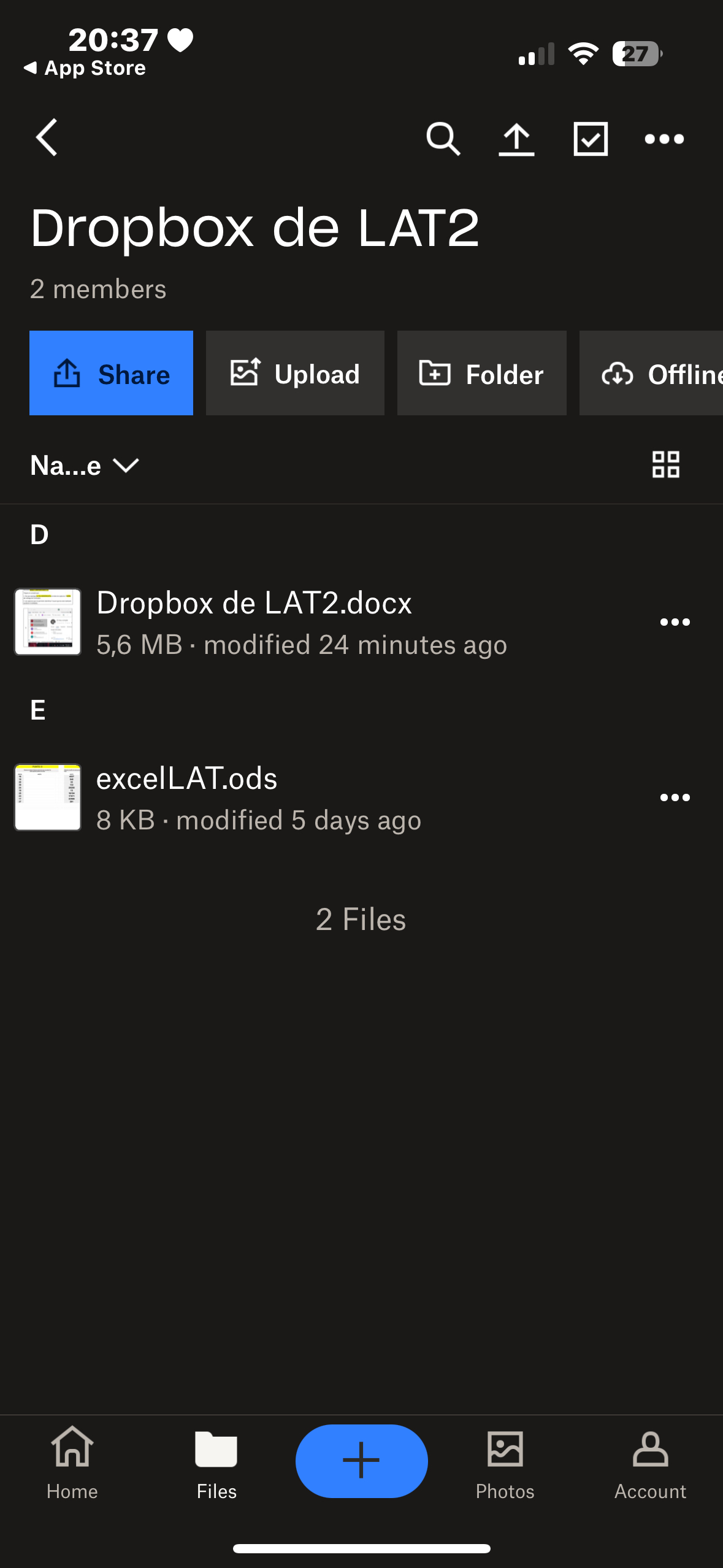Make folder available Offline
723x1568 pixels.
coord(651,374)
